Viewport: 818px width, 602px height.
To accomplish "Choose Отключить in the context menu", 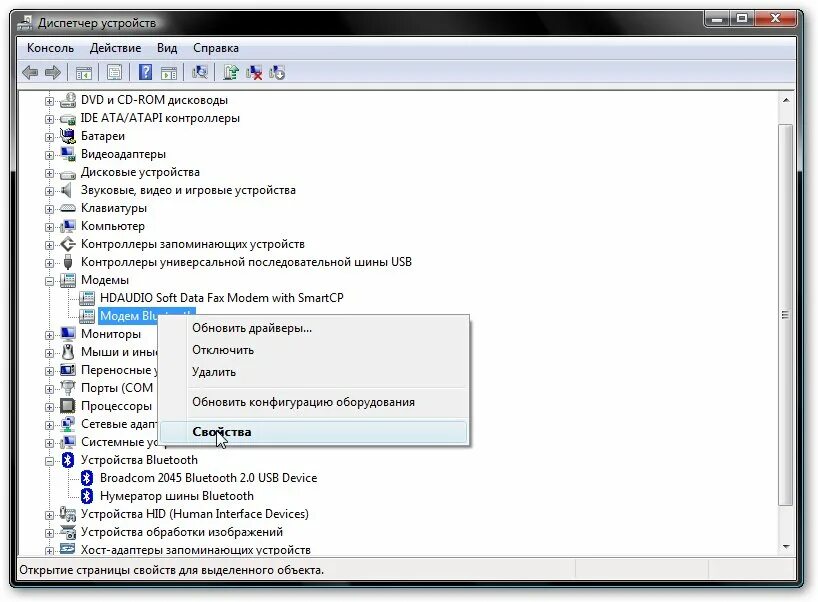I will click(313, 350).
